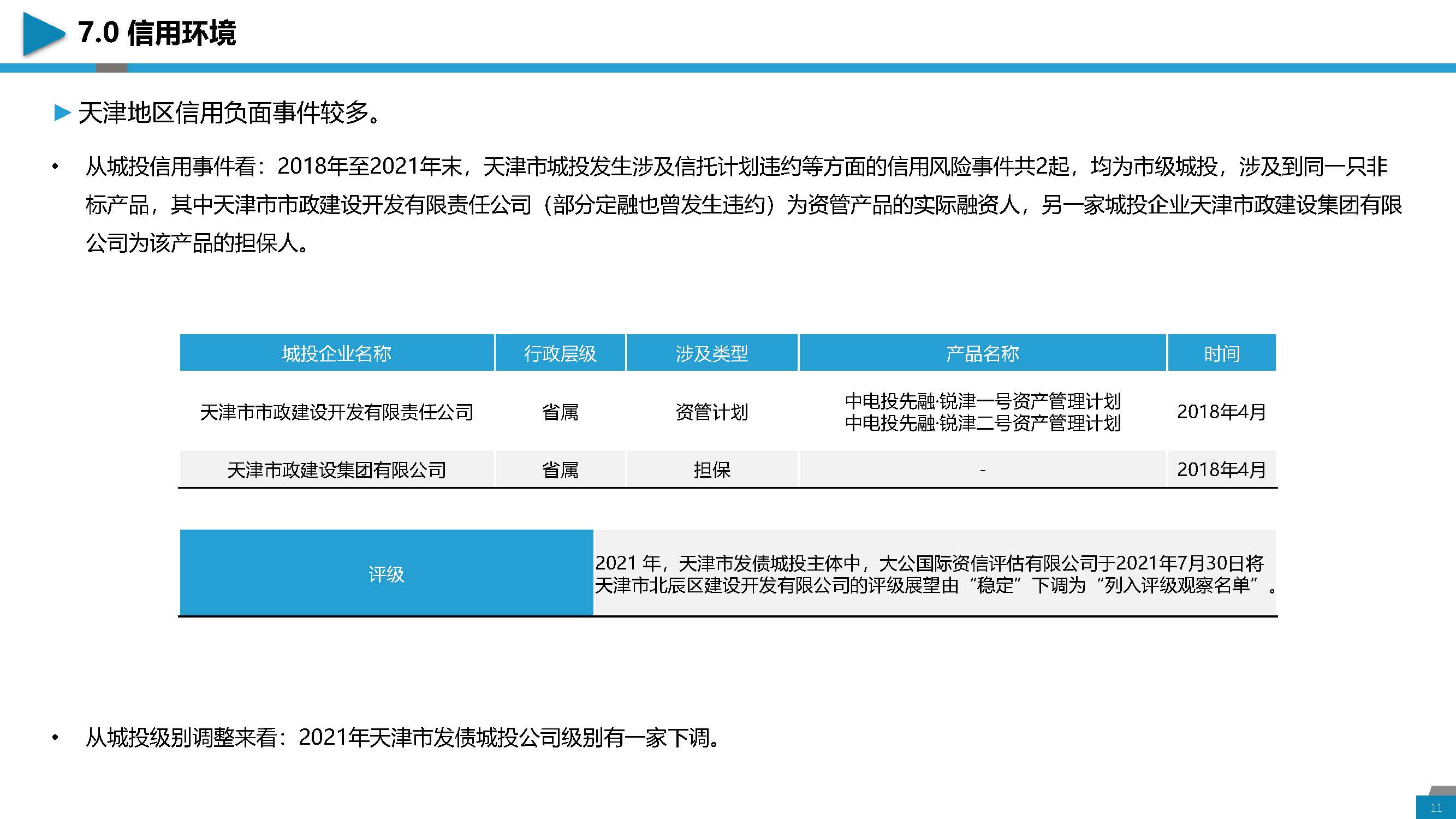Click the bullet text "从城投级别调整来看"
Screen dimensions: 1456x819
[x=403, y=738]
